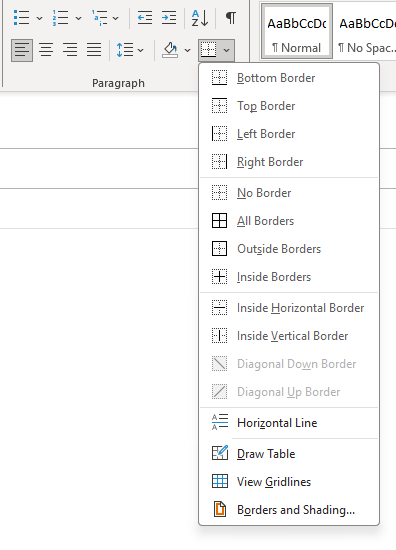The image size is (396, 550).
Task: Click the Decrease Indent icon
Action: [x=145, y=18]
